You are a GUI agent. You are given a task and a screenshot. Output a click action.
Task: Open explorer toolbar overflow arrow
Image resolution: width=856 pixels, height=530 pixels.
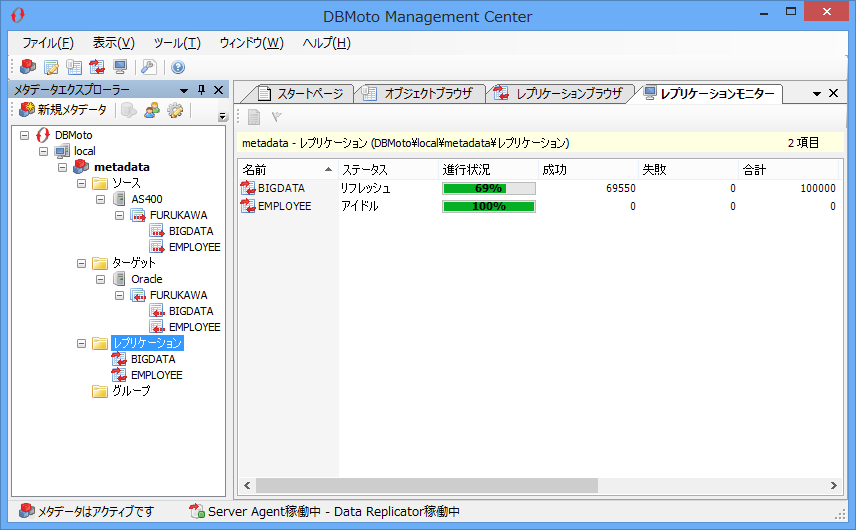pos(222,116)
